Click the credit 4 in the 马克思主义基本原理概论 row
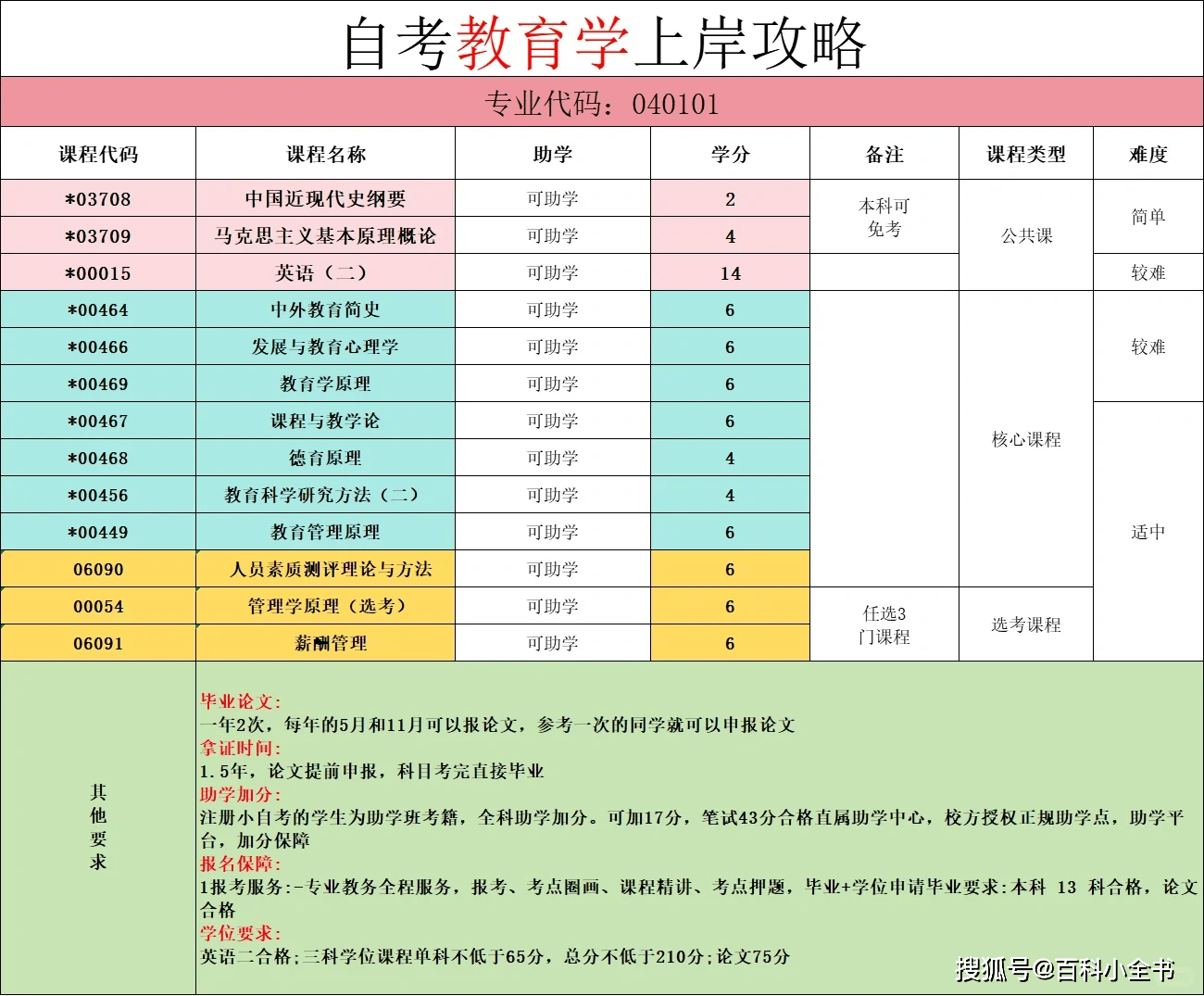Image resolution: width=1204 pixels, height=996 pixels. pos(730,235)
